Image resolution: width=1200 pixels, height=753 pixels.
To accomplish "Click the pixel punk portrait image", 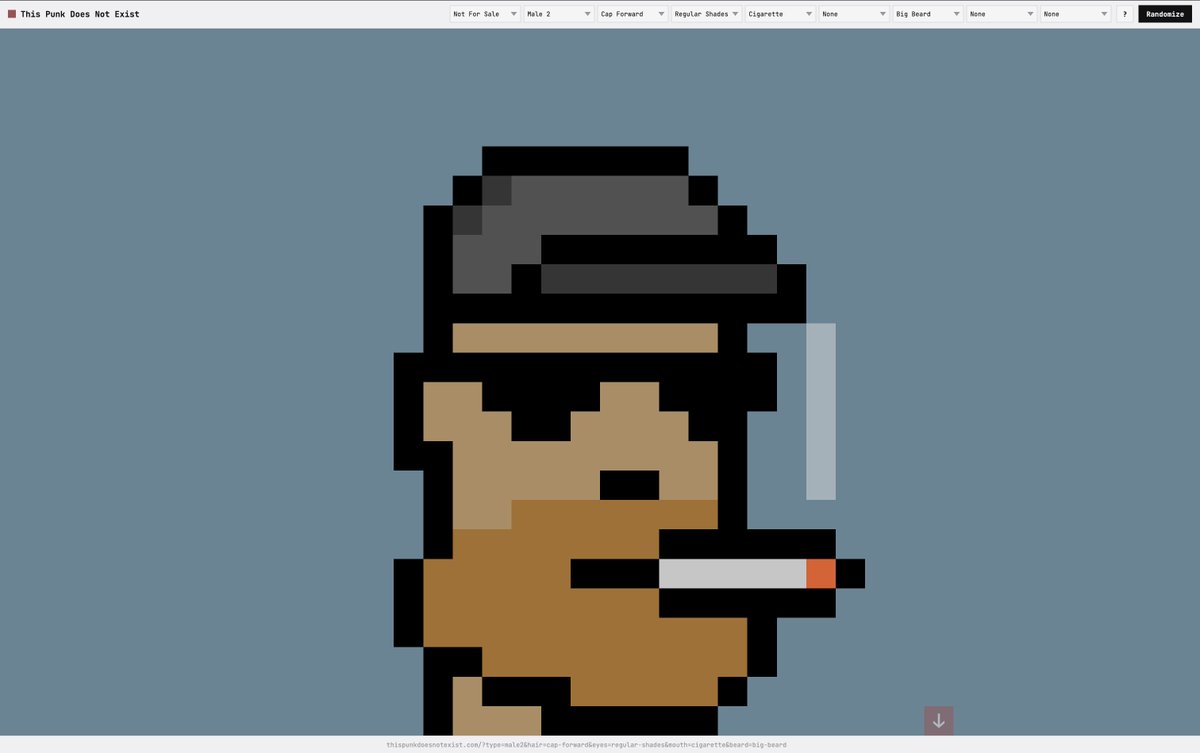I will pos(629,441).
